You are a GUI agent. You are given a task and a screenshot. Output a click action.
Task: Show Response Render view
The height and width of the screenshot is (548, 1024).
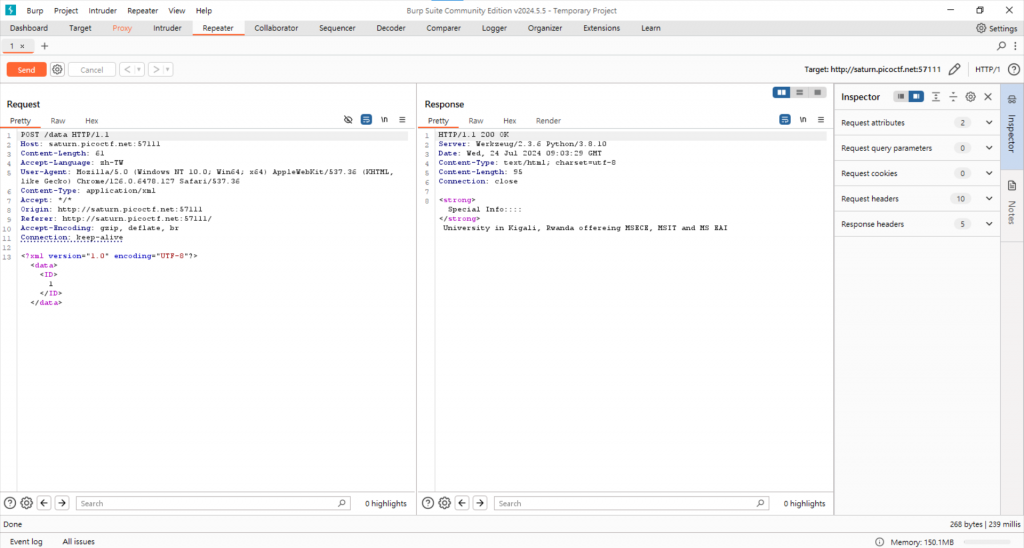[x=548, y=121]
